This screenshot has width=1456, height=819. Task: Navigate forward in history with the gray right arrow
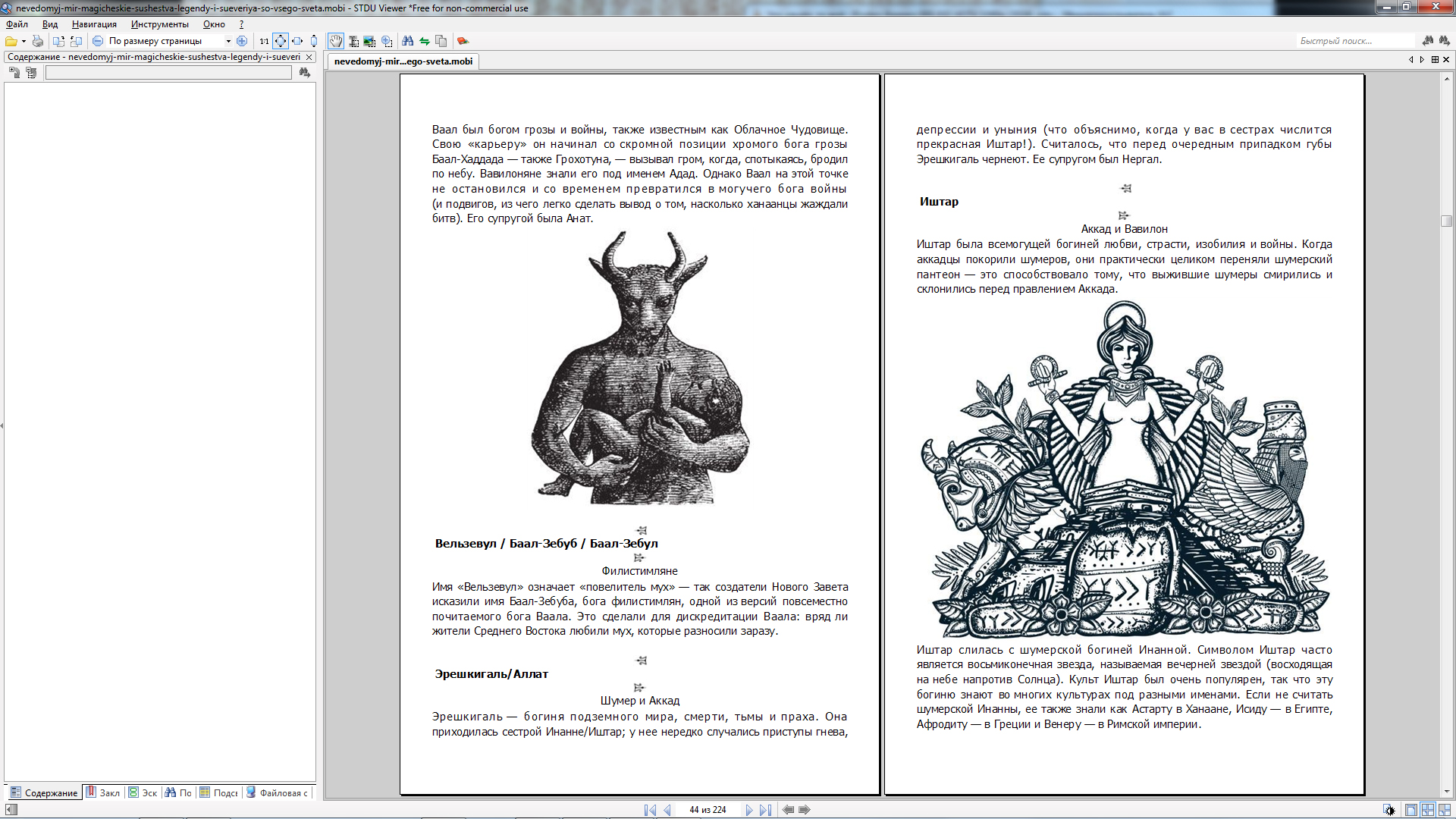coord(805,810)
